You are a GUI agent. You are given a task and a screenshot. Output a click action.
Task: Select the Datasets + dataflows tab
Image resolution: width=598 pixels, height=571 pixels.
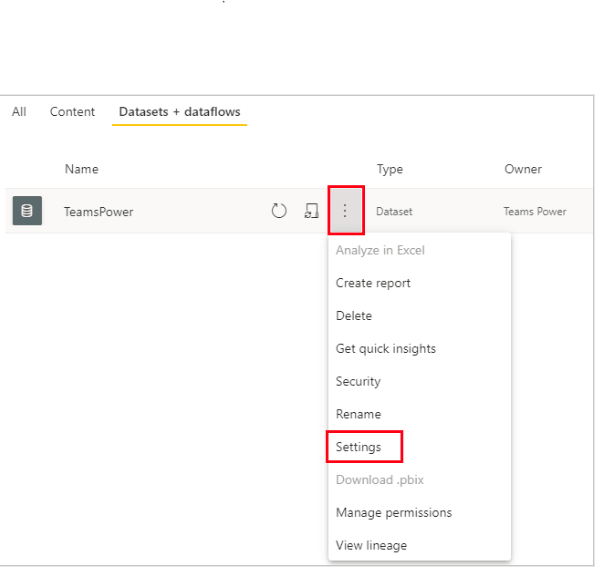[180, 112]
